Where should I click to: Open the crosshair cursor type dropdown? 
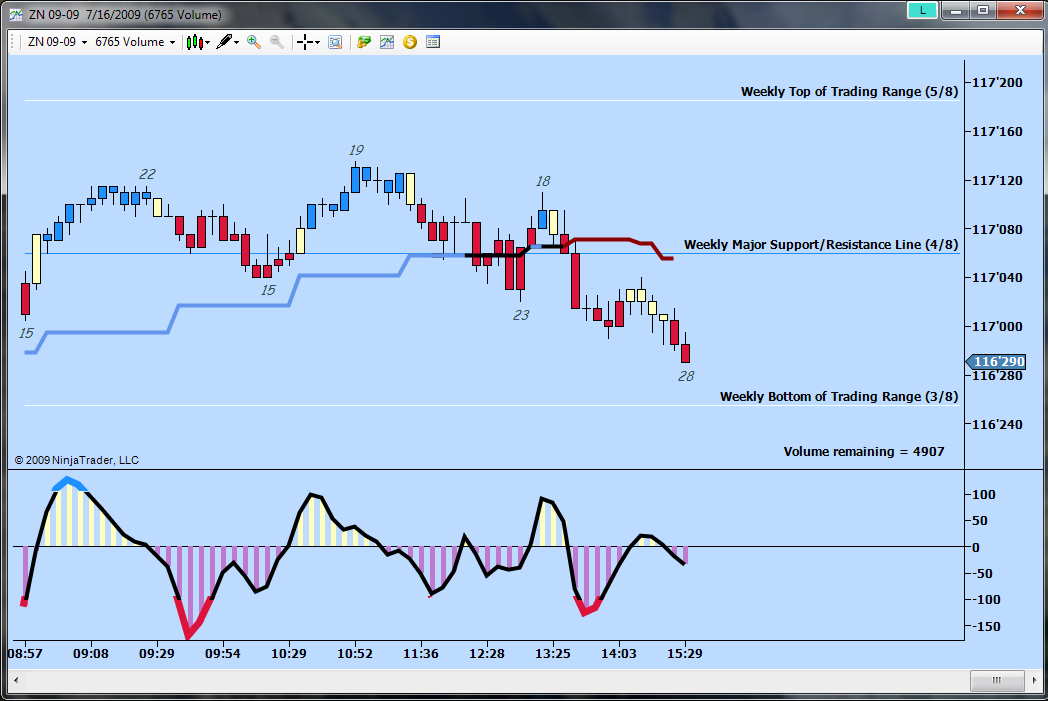point(308,42)
